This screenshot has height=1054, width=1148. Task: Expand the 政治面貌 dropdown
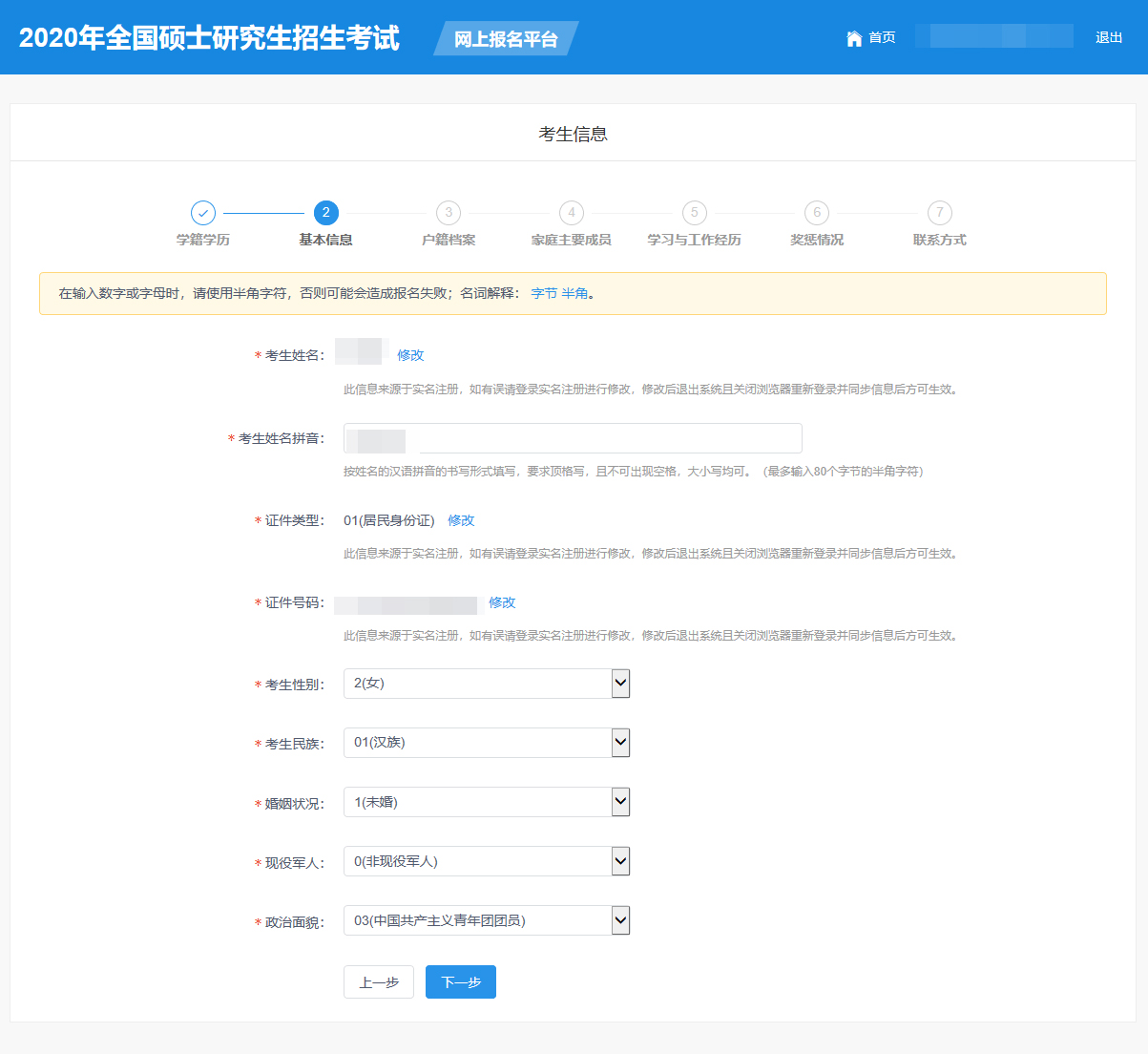(x=487, y=920)
